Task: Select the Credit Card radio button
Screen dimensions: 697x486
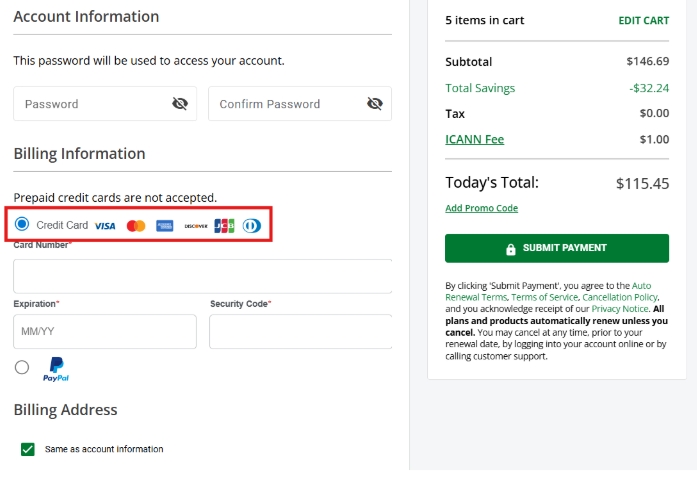Action: pos(22,224)
